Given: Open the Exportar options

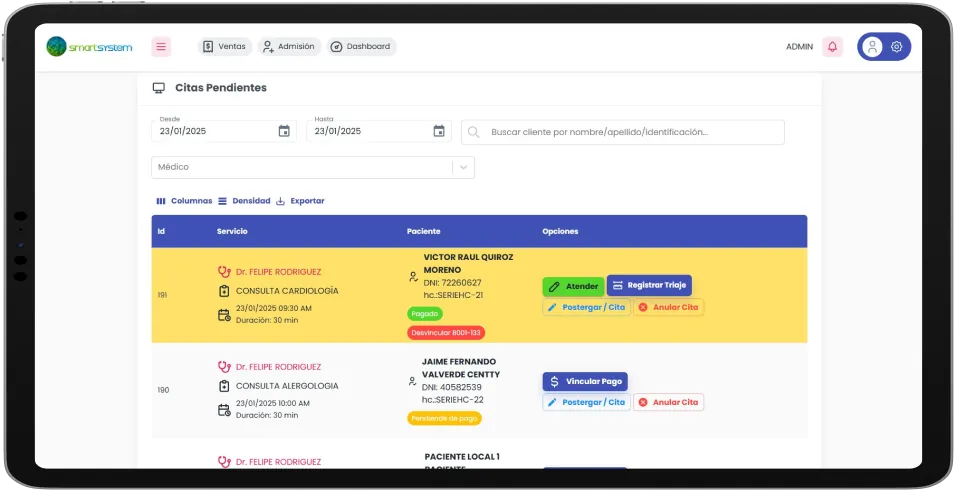Looking at the screenshot, I should (300, 201).
